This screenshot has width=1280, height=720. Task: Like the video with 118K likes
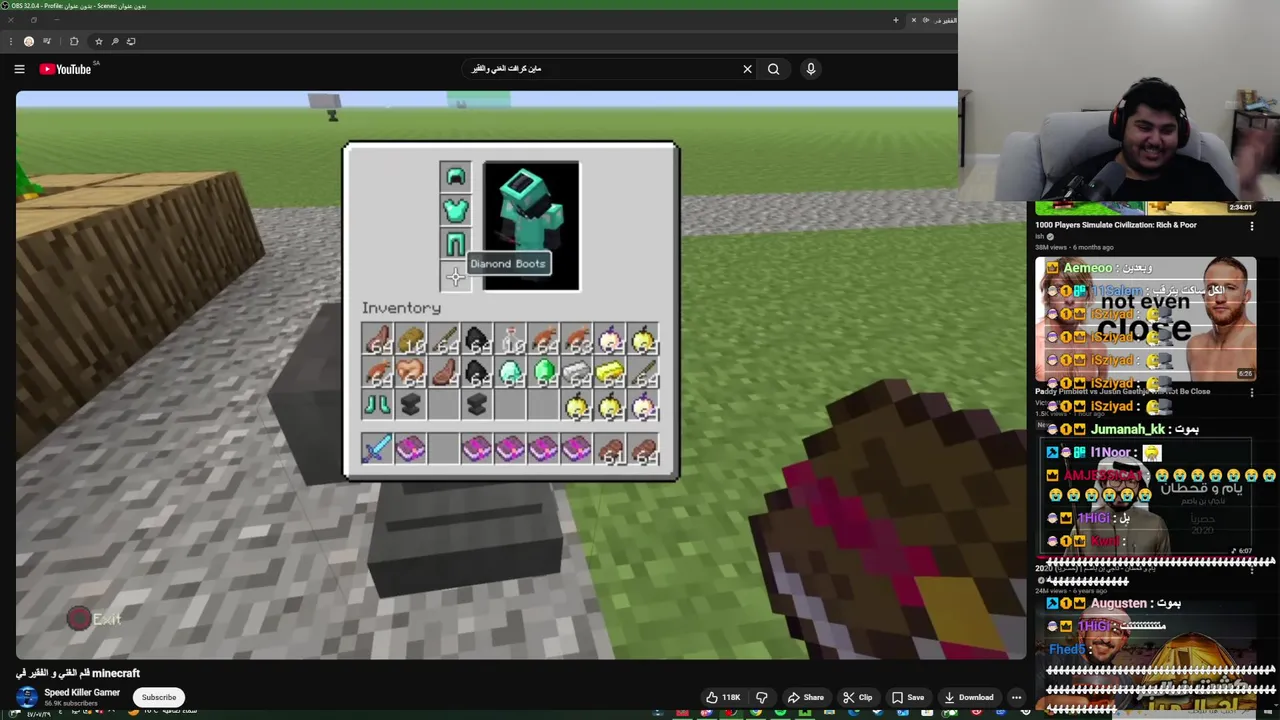tap(723, 697)
